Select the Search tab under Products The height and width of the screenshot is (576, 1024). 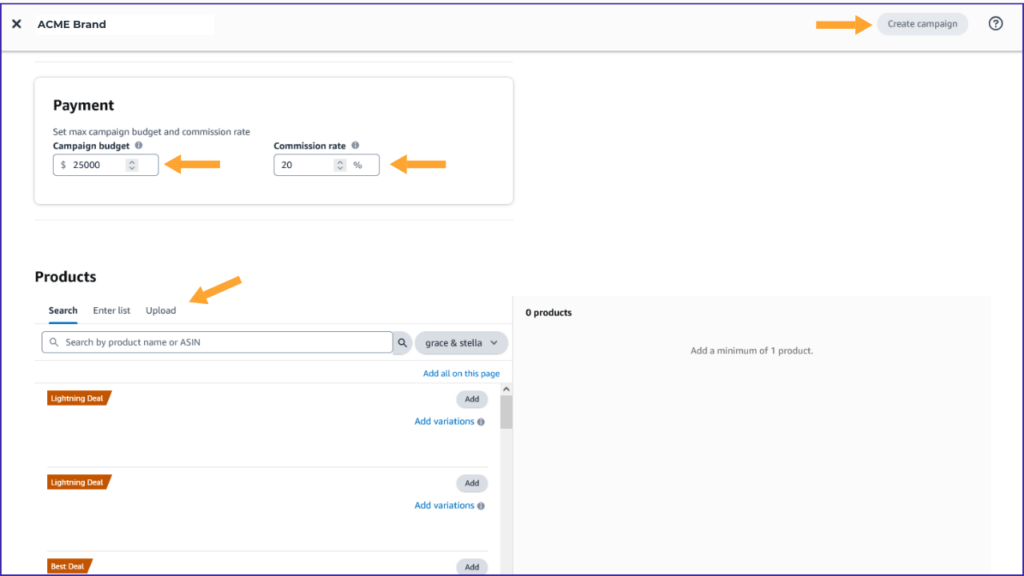pyautogui.click(x=62, y=310)
